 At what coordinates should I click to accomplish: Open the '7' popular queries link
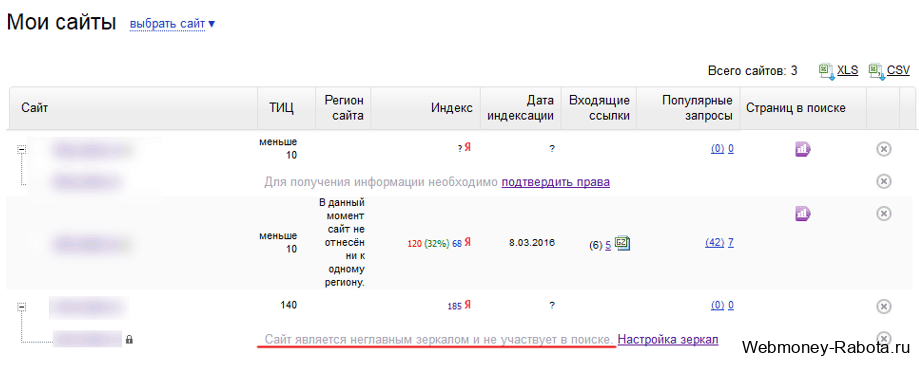(731, 243)
